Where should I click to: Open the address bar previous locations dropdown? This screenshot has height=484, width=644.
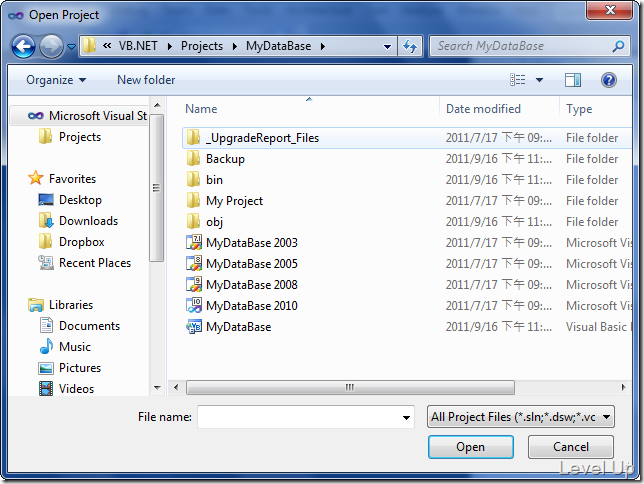coord(387,46)
